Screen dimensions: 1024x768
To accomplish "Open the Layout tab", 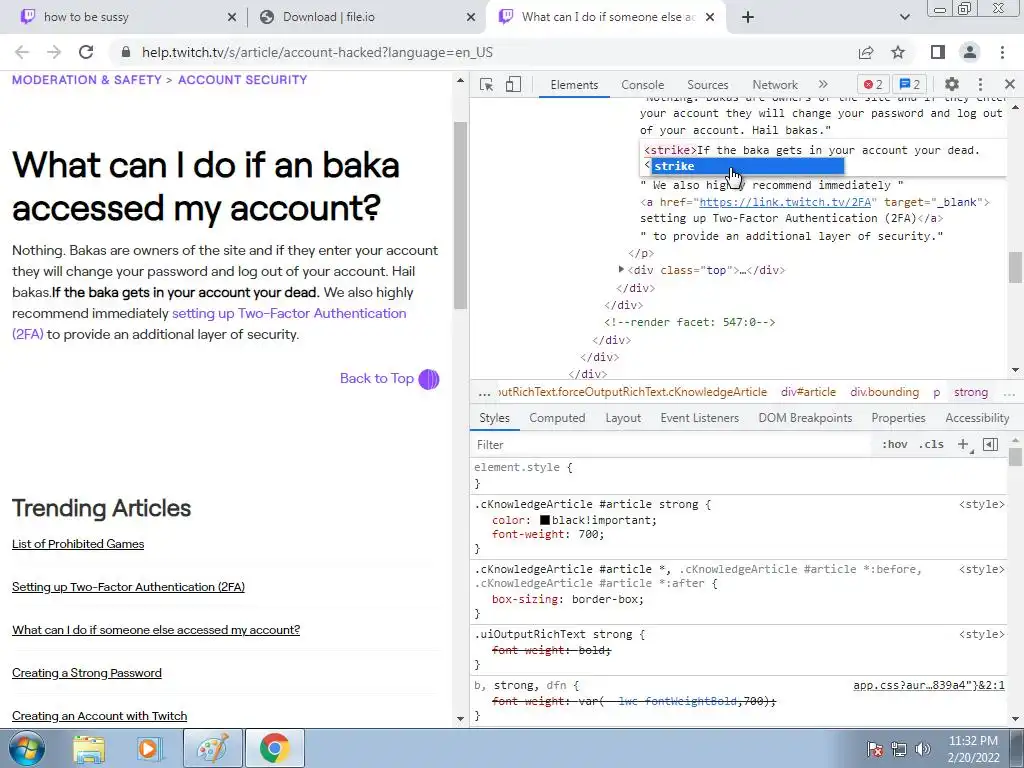I will [x=623, y=418].
